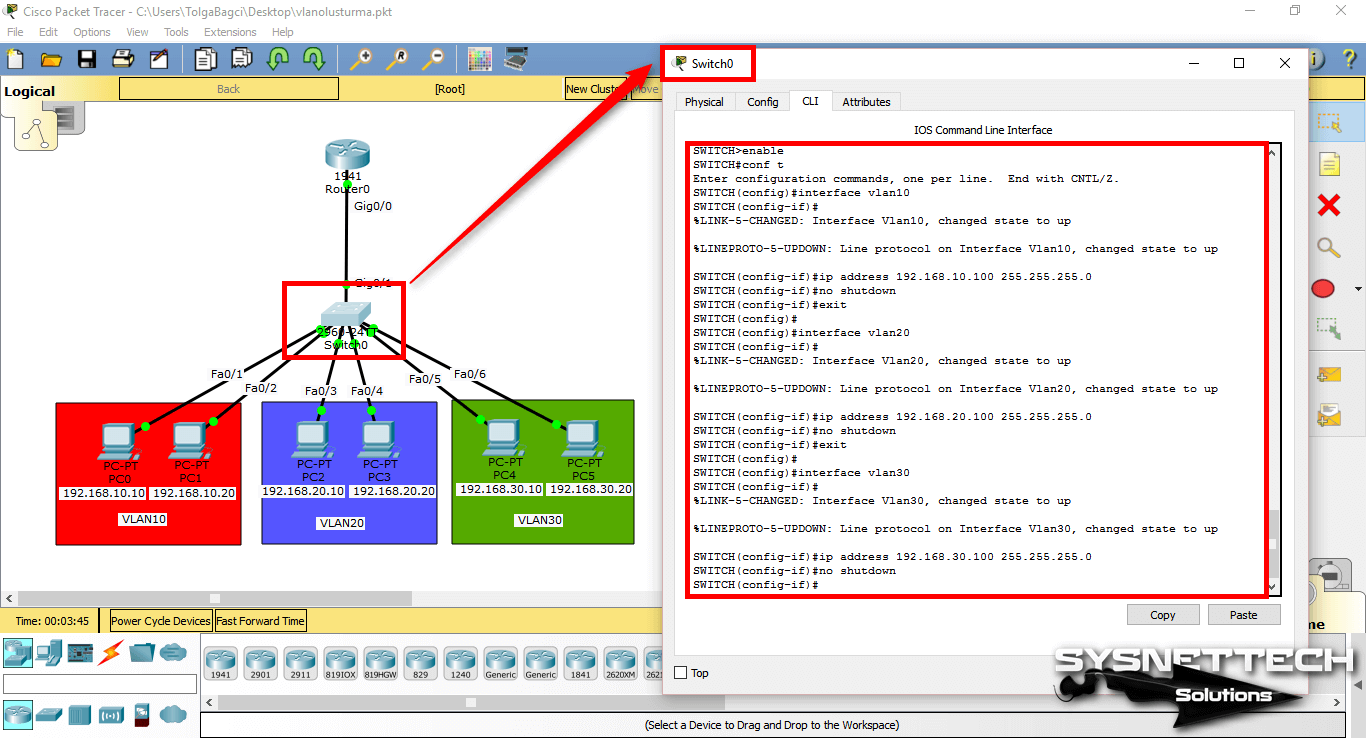Click the Power Cycle Devices button
1366x738 pixels.
[x=161, y=621]
